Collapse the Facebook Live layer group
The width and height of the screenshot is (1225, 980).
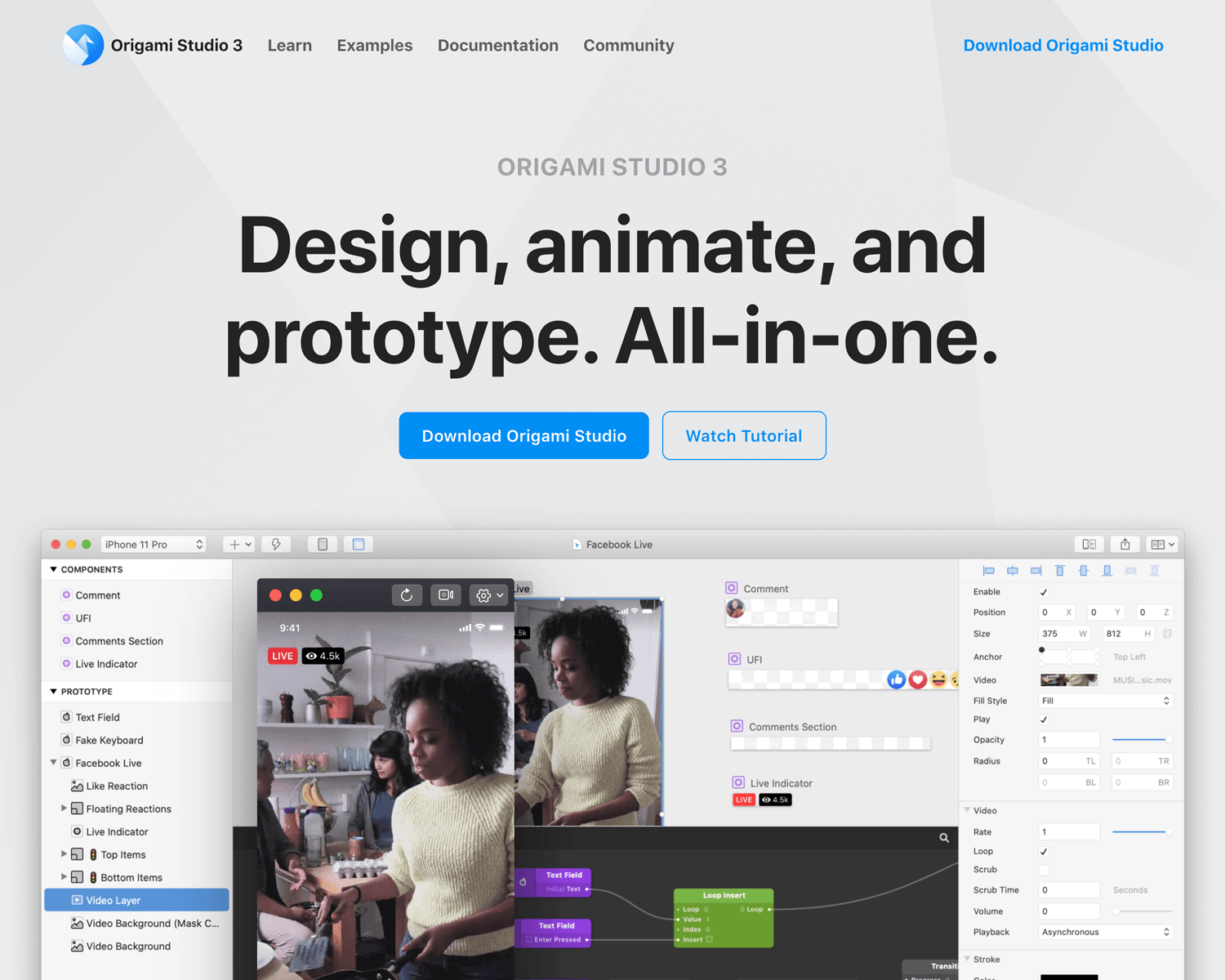pyautogui.click(x=54, y=763)
